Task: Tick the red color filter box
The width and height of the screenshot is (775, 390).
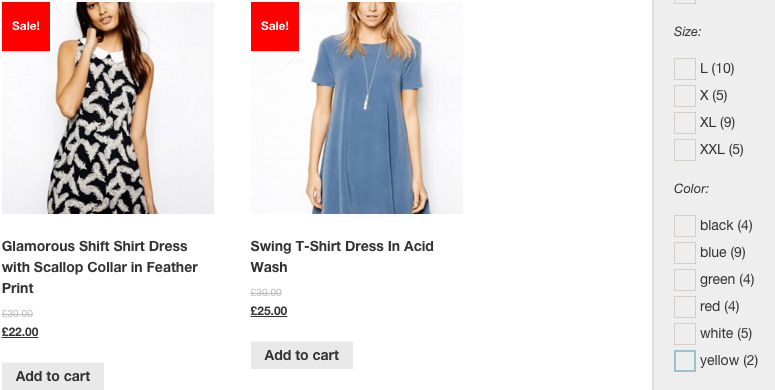Action: (685, 307)
